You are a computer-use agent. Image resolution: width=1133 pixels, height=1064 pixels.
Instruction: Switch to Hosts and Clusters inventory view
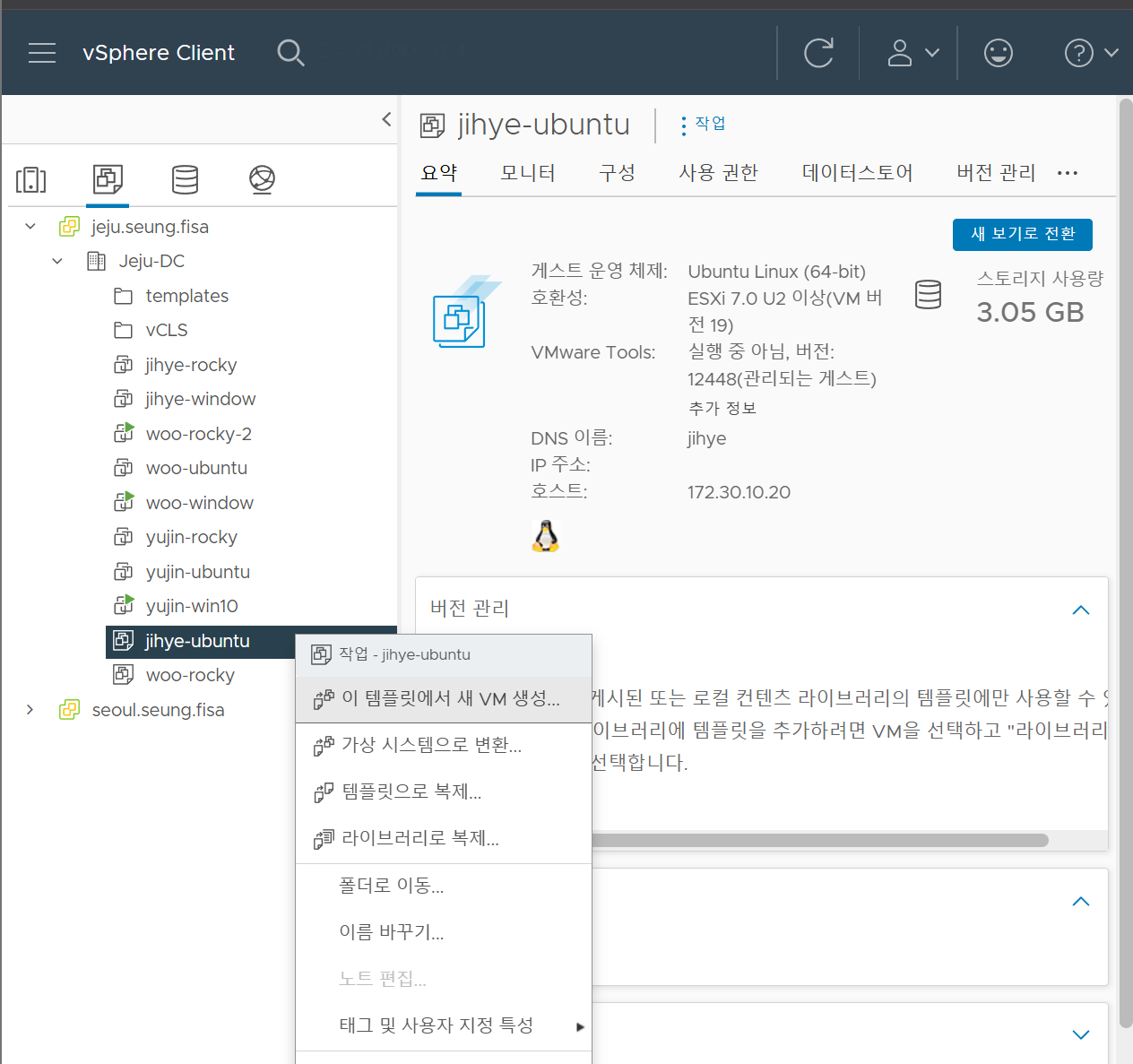[x=31, y=180]
